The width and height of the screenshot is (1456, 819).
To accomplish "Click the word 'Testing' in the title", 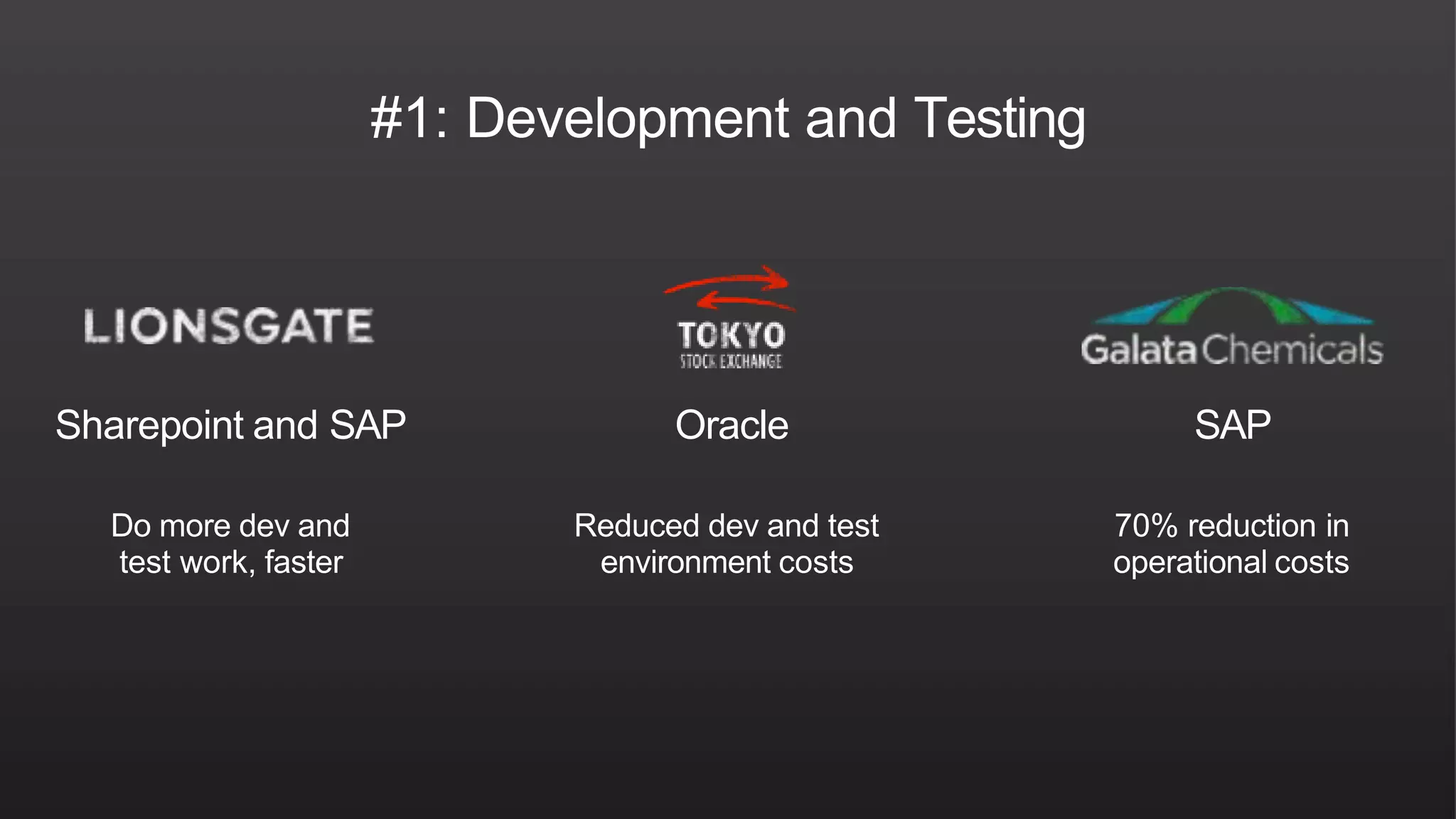I will (999, 119).
